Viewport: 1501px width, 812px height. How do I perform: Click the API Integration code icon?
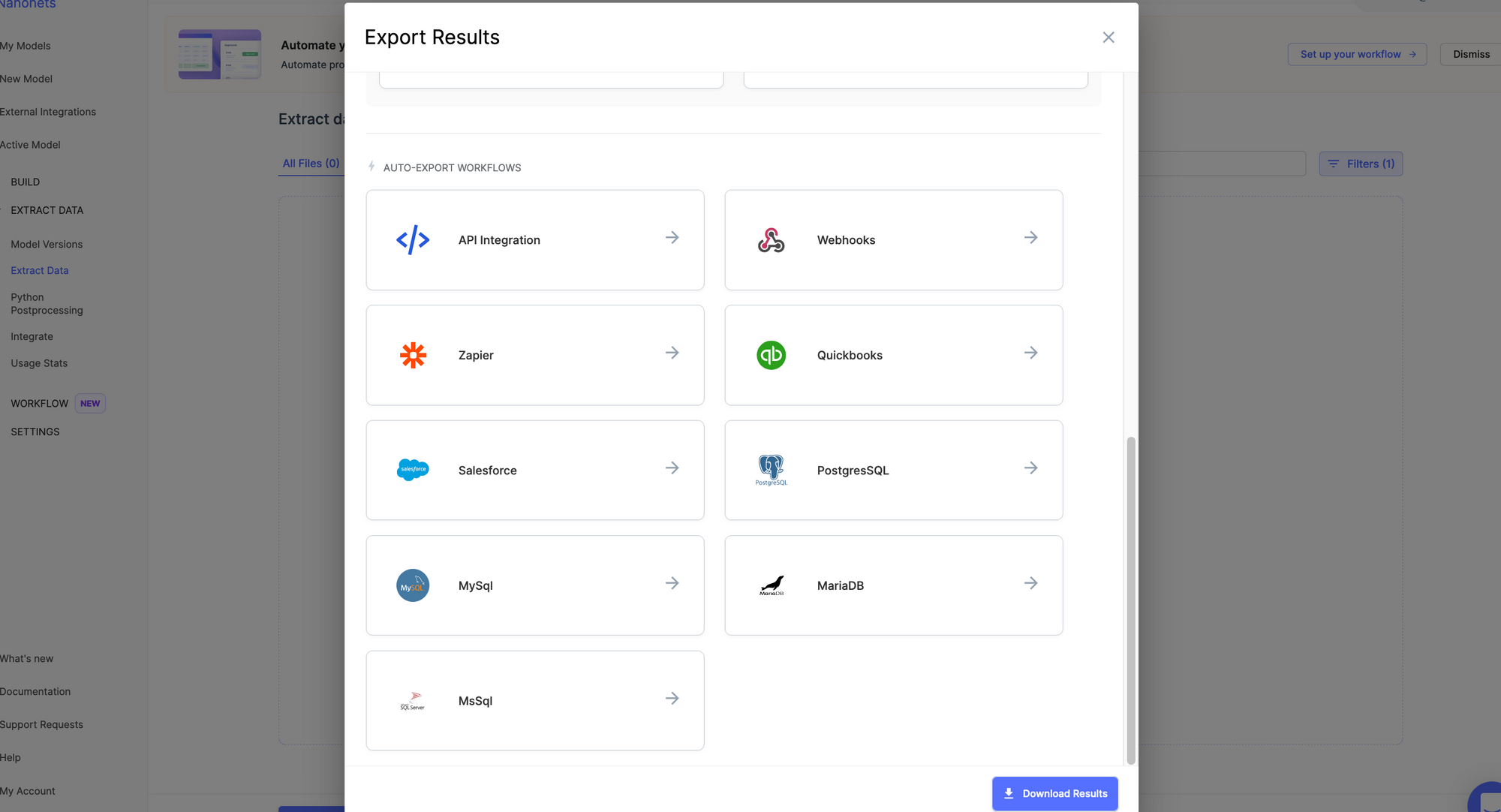tap(413, 240)
